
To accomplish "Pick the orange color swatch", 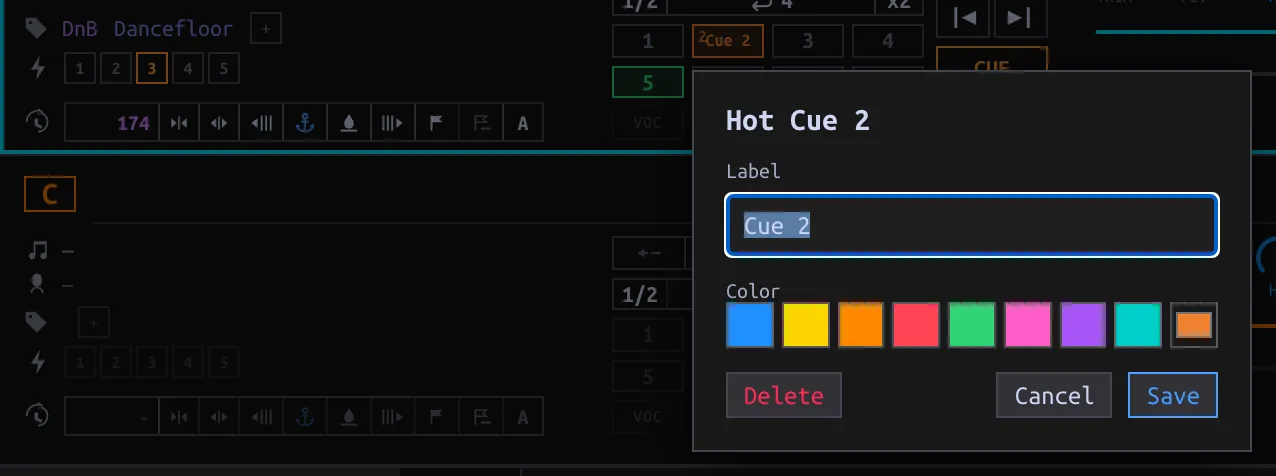I will click(861, 325).
